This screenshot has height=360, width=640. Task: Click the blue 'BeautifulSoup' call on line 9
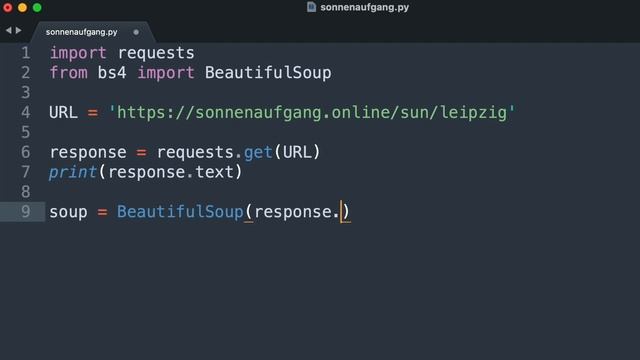[180, 212]
